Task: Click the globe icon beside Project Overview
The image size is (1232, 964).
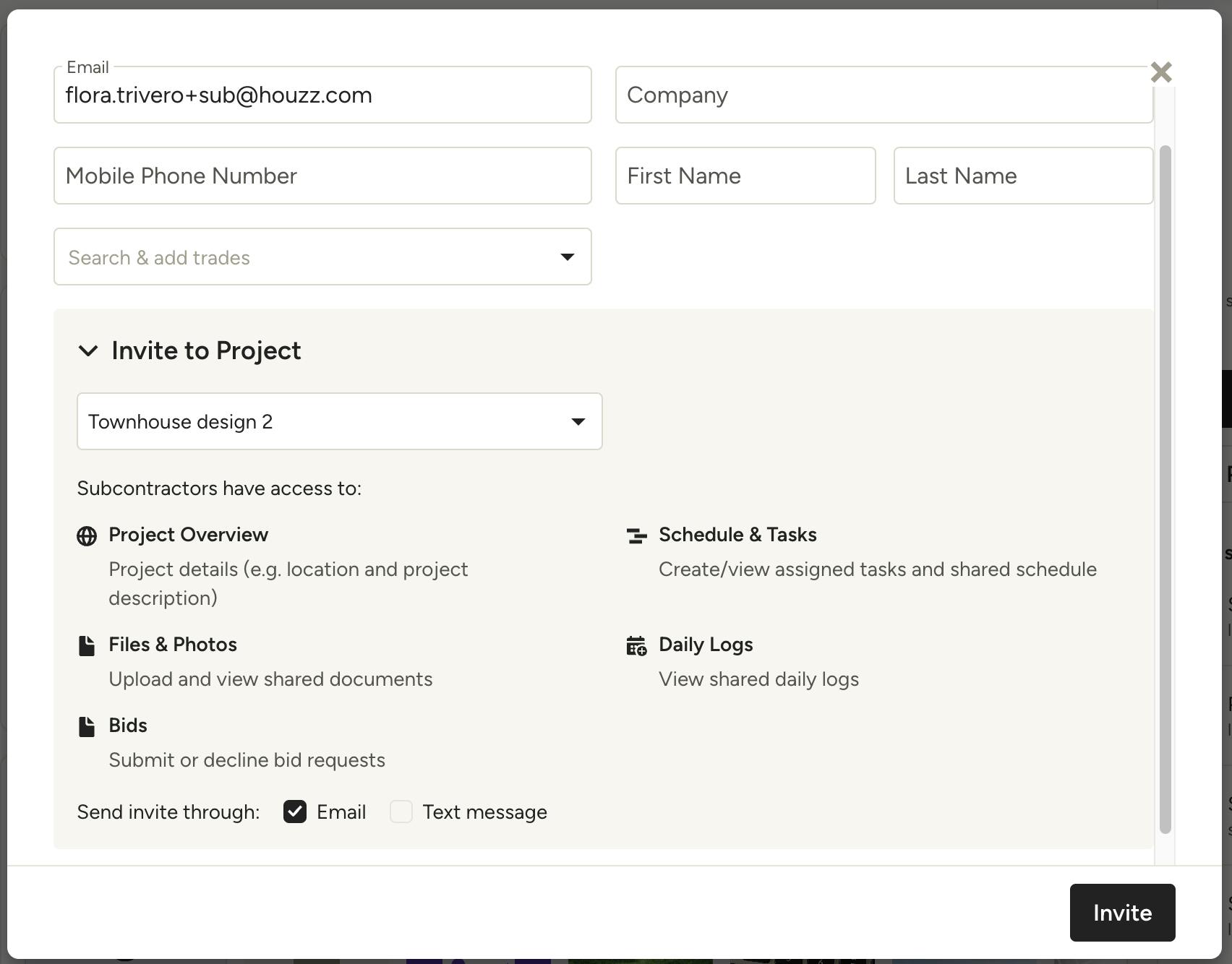Action: (x=87, y=536)
